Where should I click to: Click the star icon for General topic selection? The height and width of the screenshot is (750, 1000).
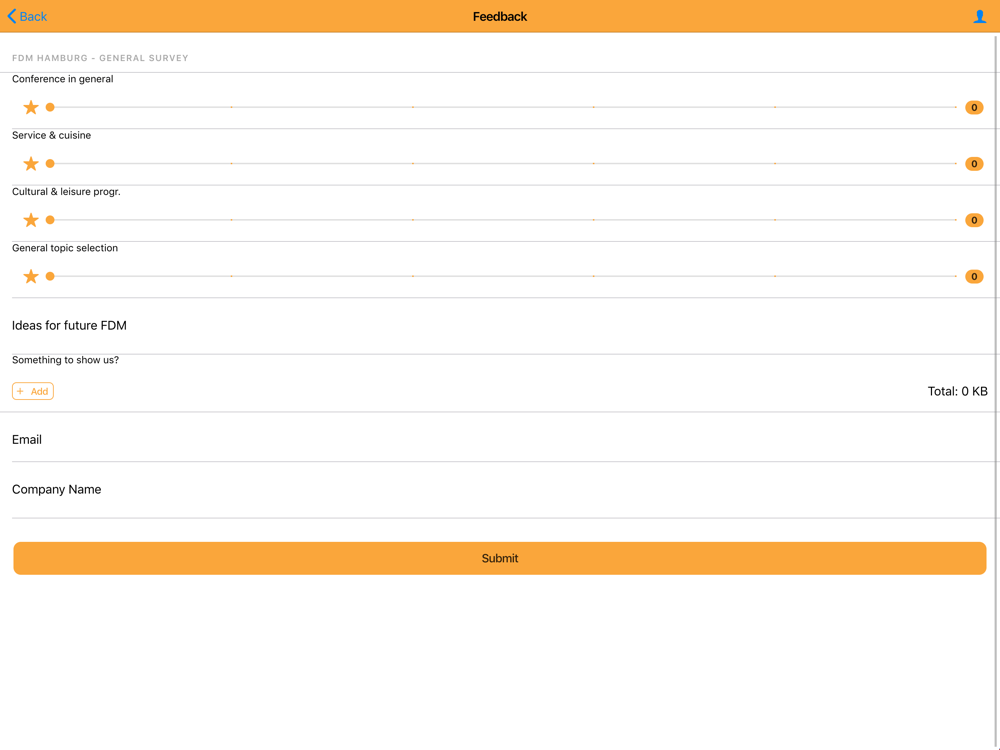point(31,276)
